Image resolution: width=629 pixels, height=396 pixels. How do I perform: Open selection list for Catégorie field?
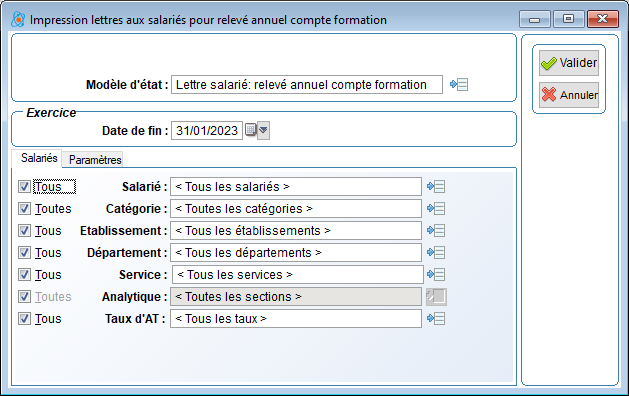tap(436, 209)
